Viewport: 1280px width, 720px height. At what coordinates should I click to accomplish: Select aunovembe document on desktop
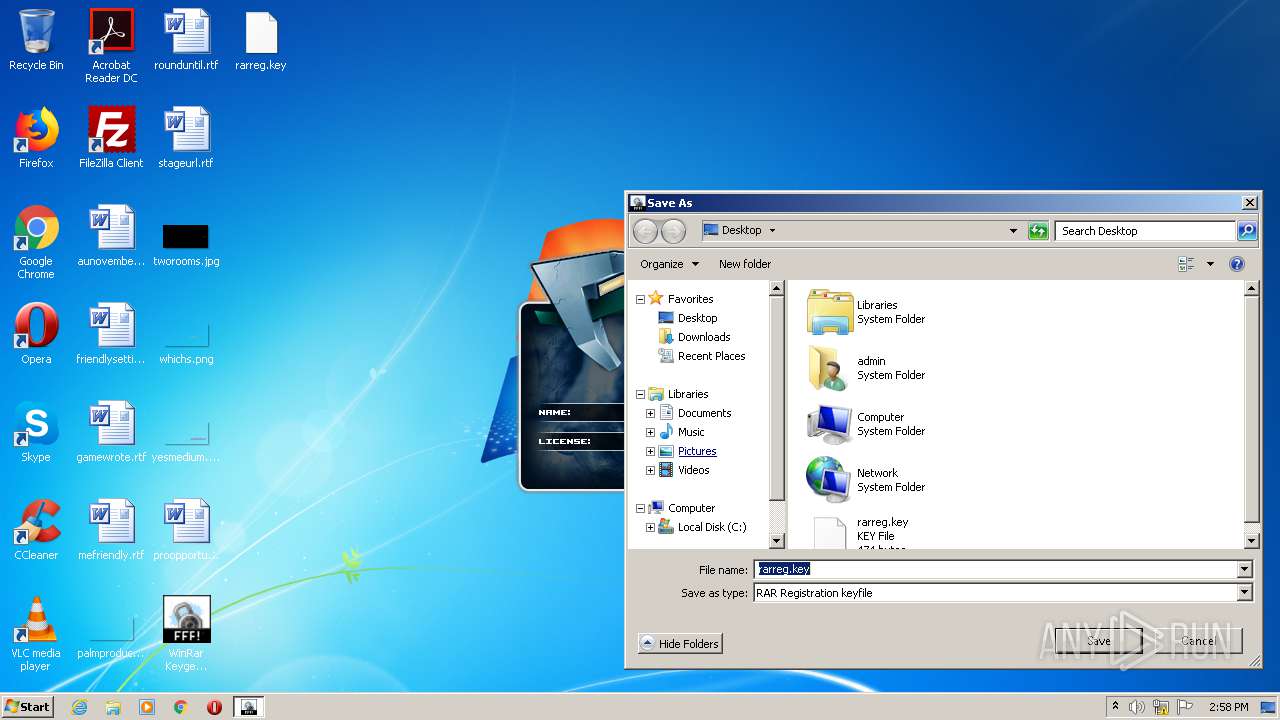(x=111, y=238)
